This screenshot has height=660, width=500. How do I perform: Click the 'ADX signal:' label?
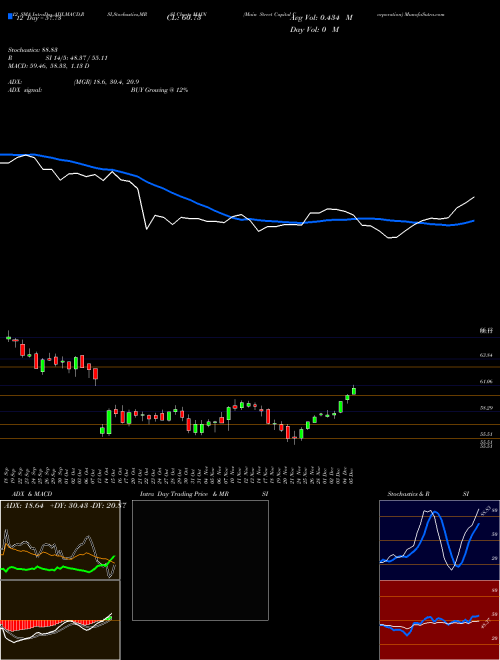25,90
